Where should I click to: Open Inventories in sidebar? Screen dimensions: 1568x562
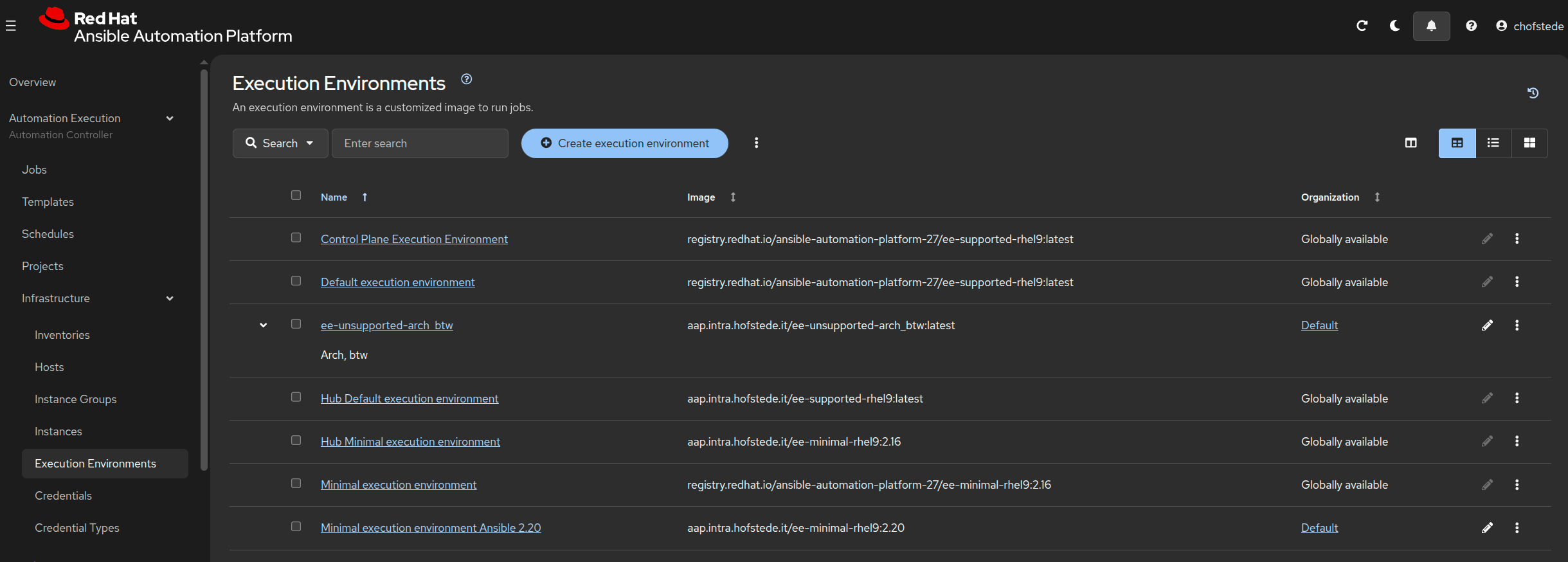click(x=62, y=335)
